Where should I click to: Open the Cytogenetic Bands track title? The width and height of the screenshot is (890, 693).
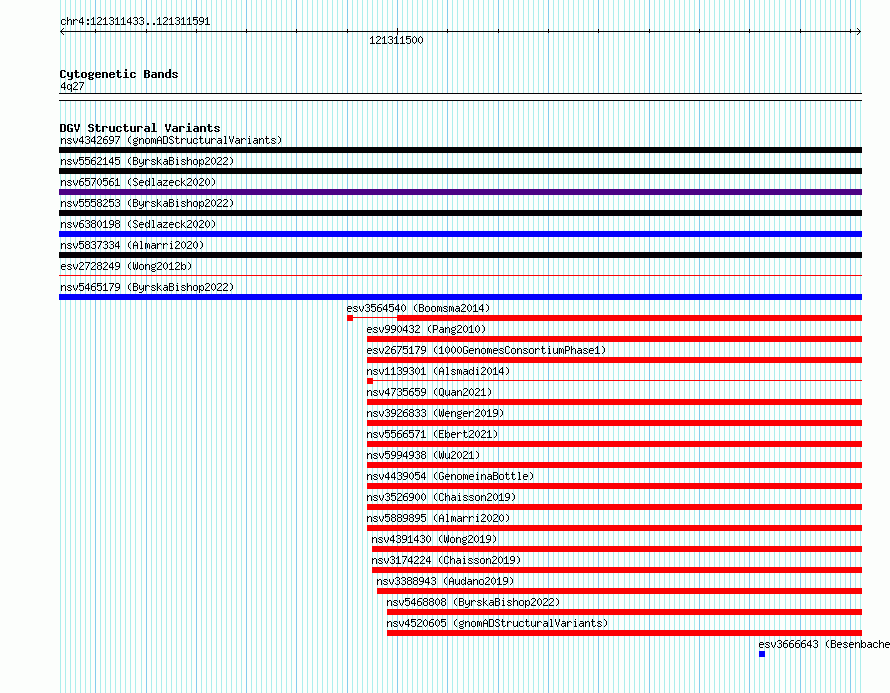119,74
